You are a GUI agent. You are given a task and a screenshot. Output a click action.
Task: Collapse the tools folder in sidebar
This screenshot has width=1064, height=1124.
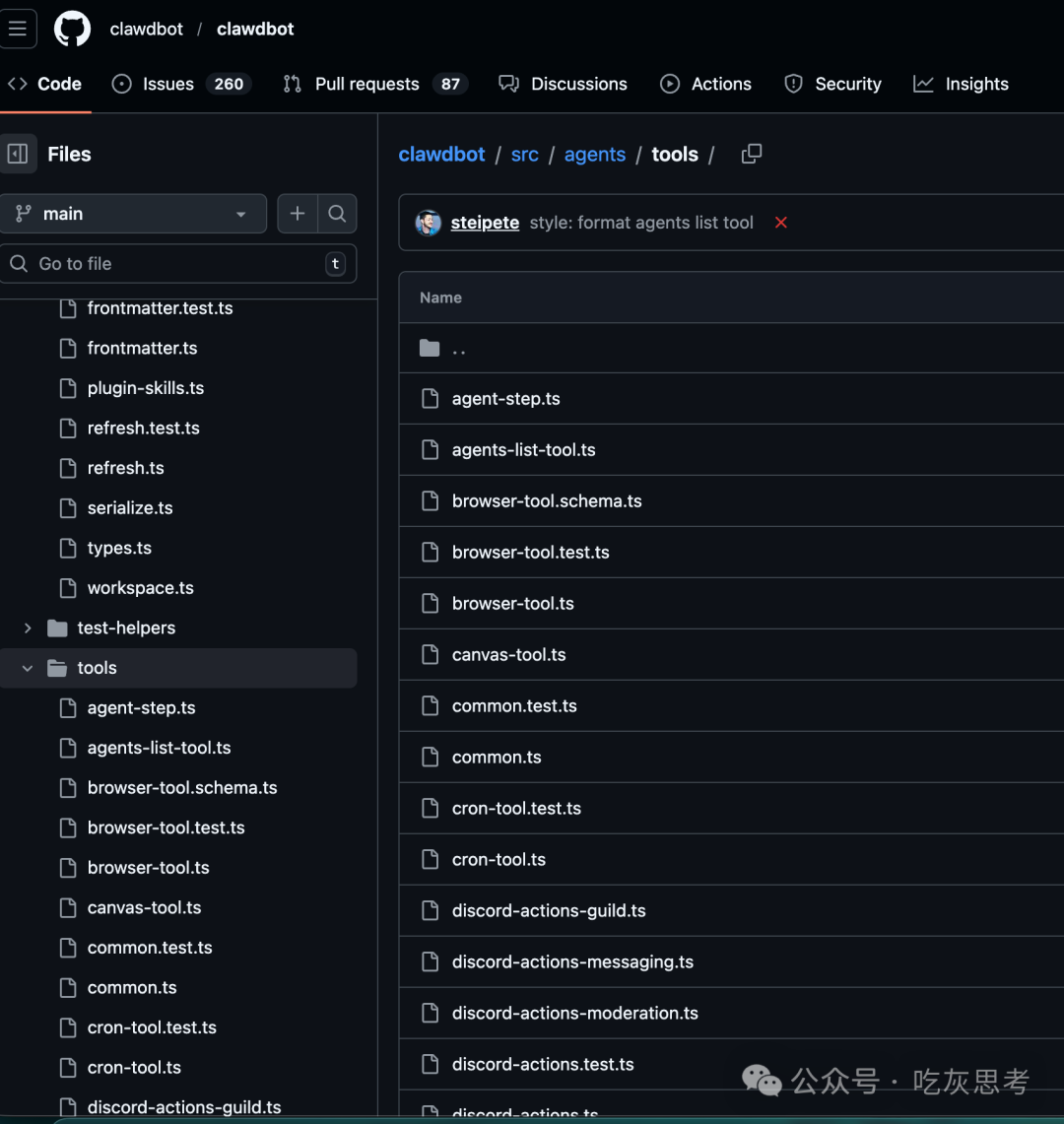(x=27, y=668)
